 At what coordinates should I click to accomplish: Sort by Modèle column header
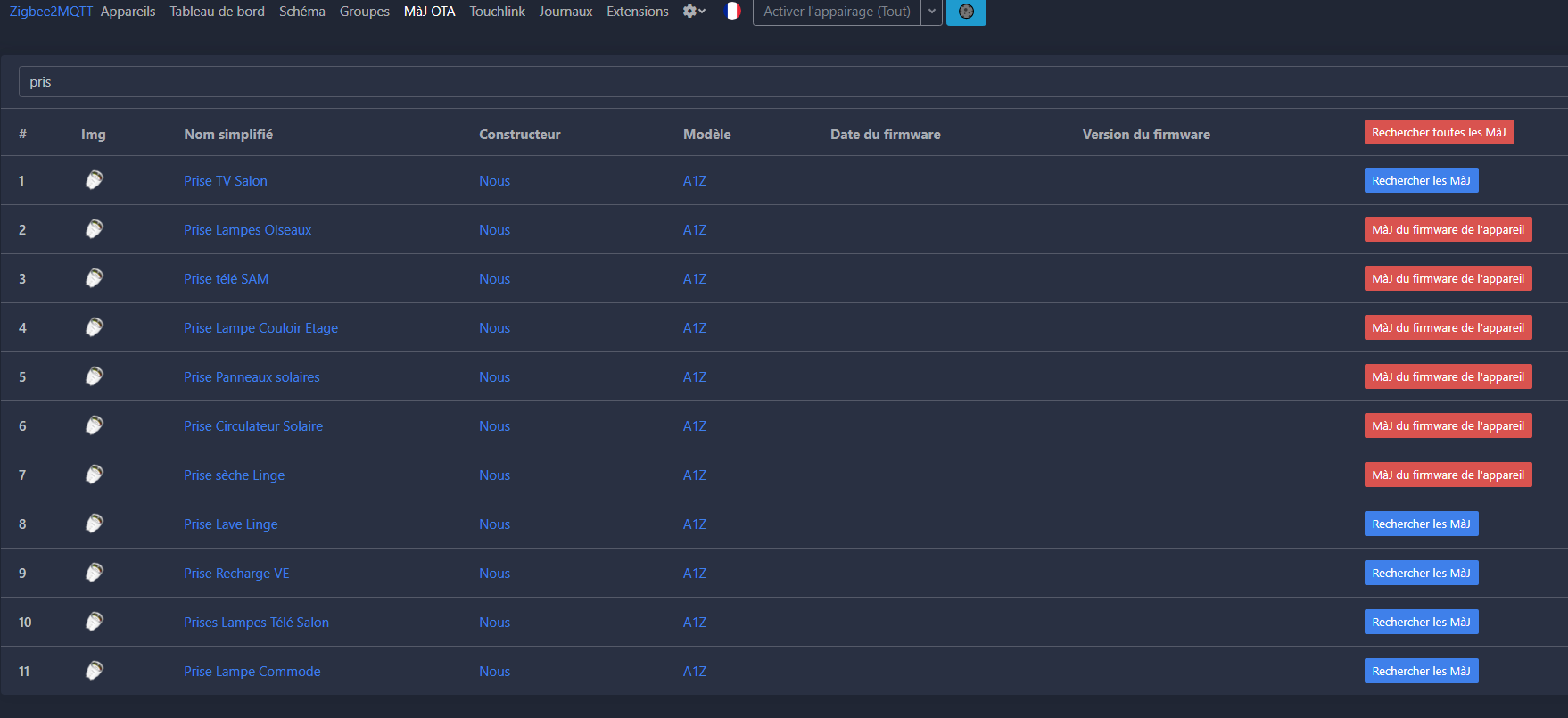point(707,134)
